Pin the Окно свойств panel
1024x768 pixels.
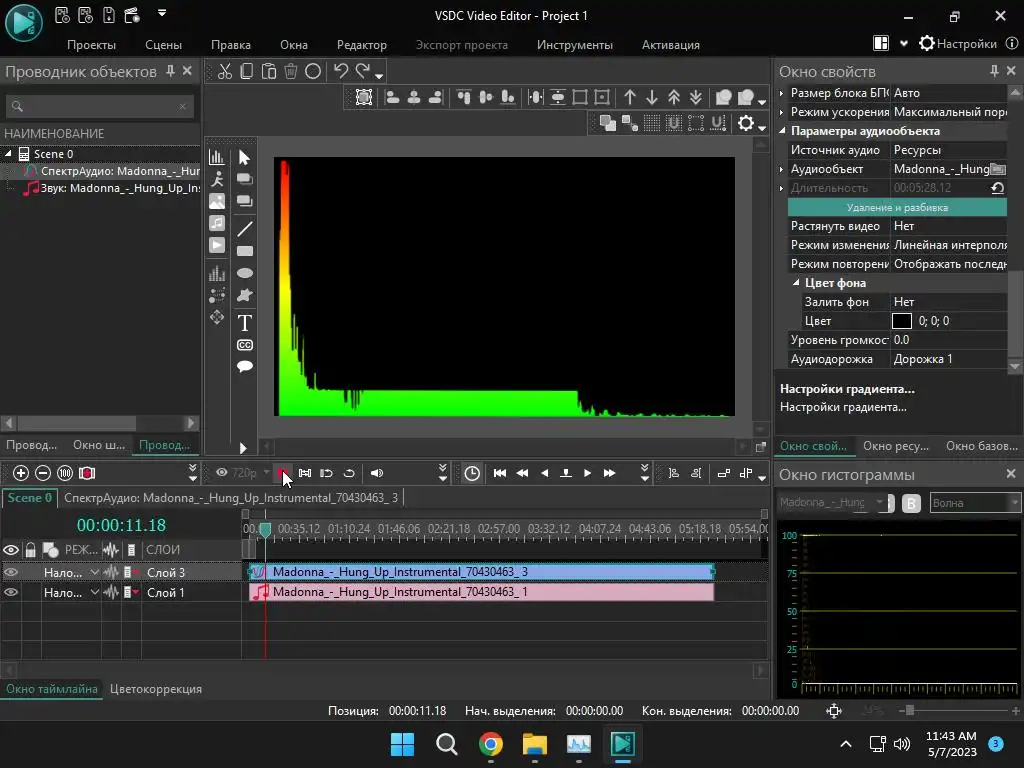coord(994,71)
